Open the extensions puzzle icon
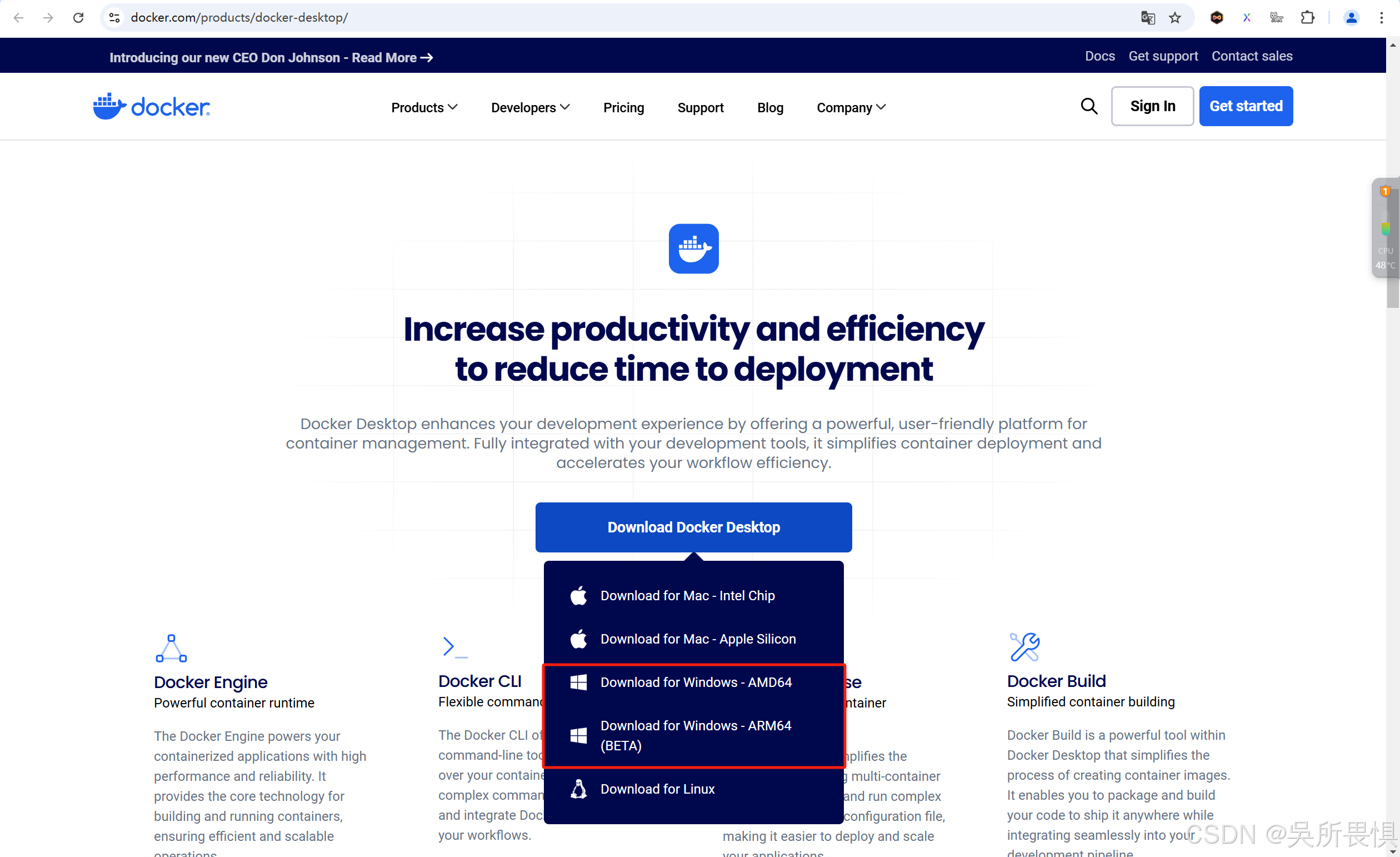 click(1307, 18)
